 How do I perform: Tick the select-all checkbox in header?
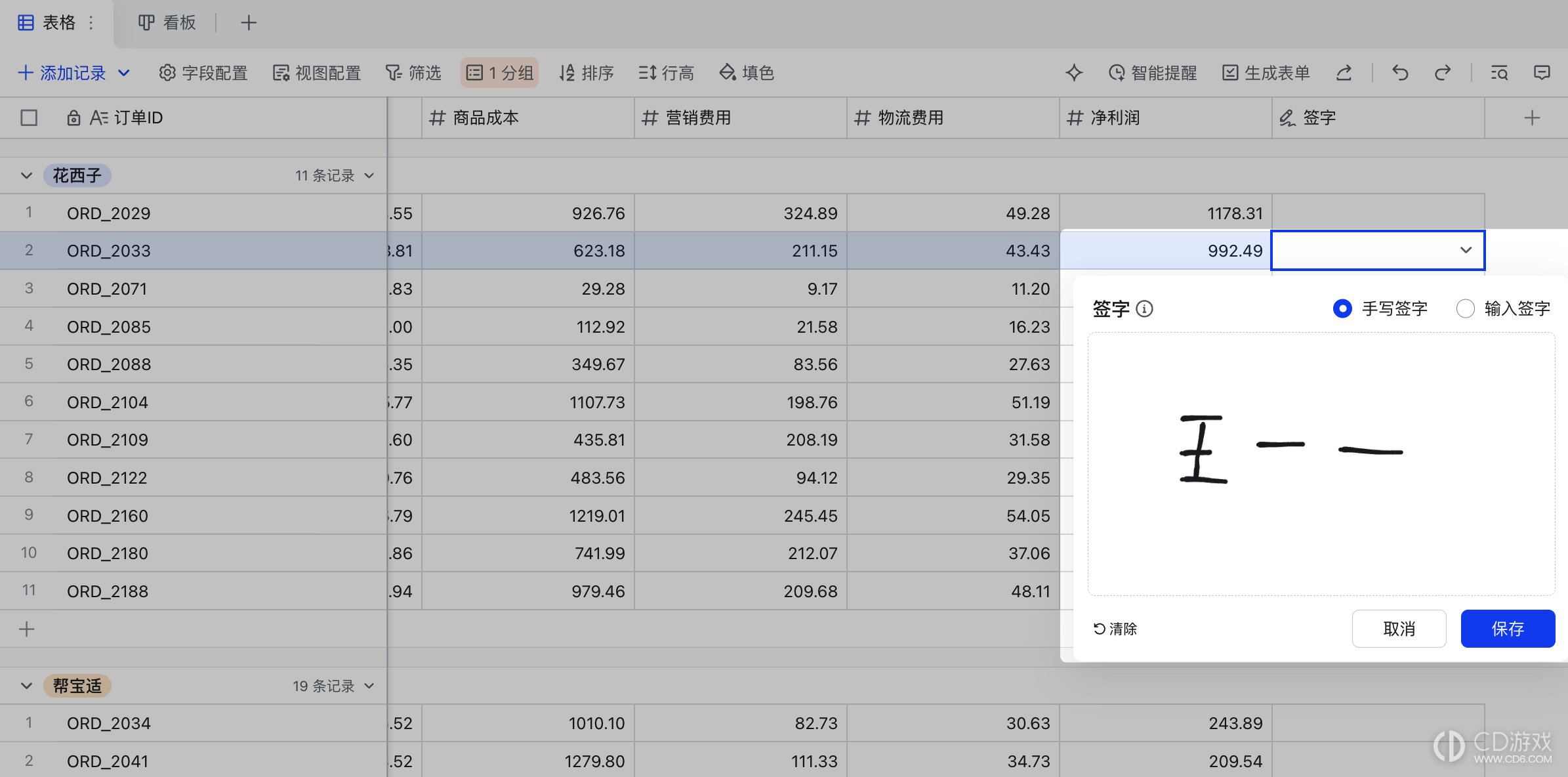tap(29, 118)
